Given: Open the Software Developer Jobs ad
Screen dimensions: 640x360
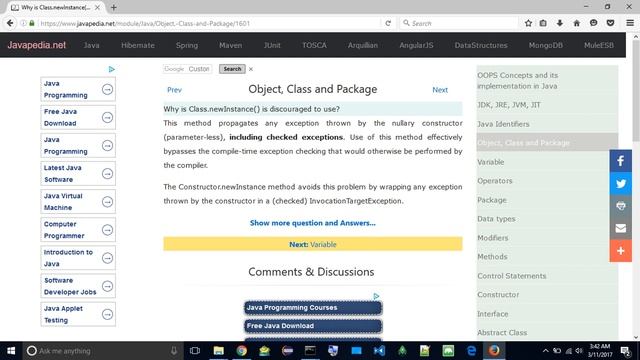Looking at the screenshot, I should (x=78, y=287).
